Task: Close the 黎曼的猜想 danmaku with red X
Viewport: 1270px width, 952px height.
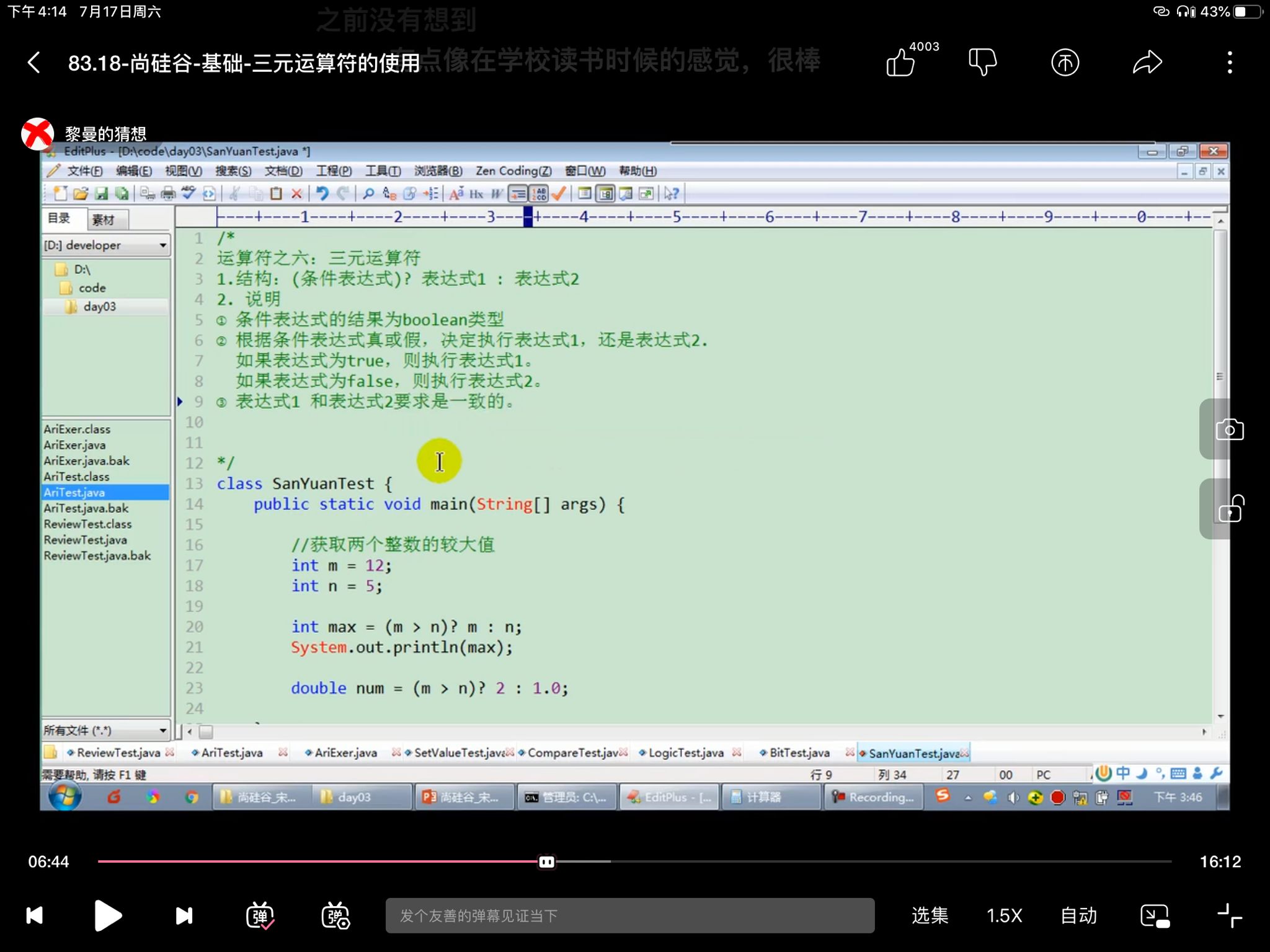Action: [37, 134]
